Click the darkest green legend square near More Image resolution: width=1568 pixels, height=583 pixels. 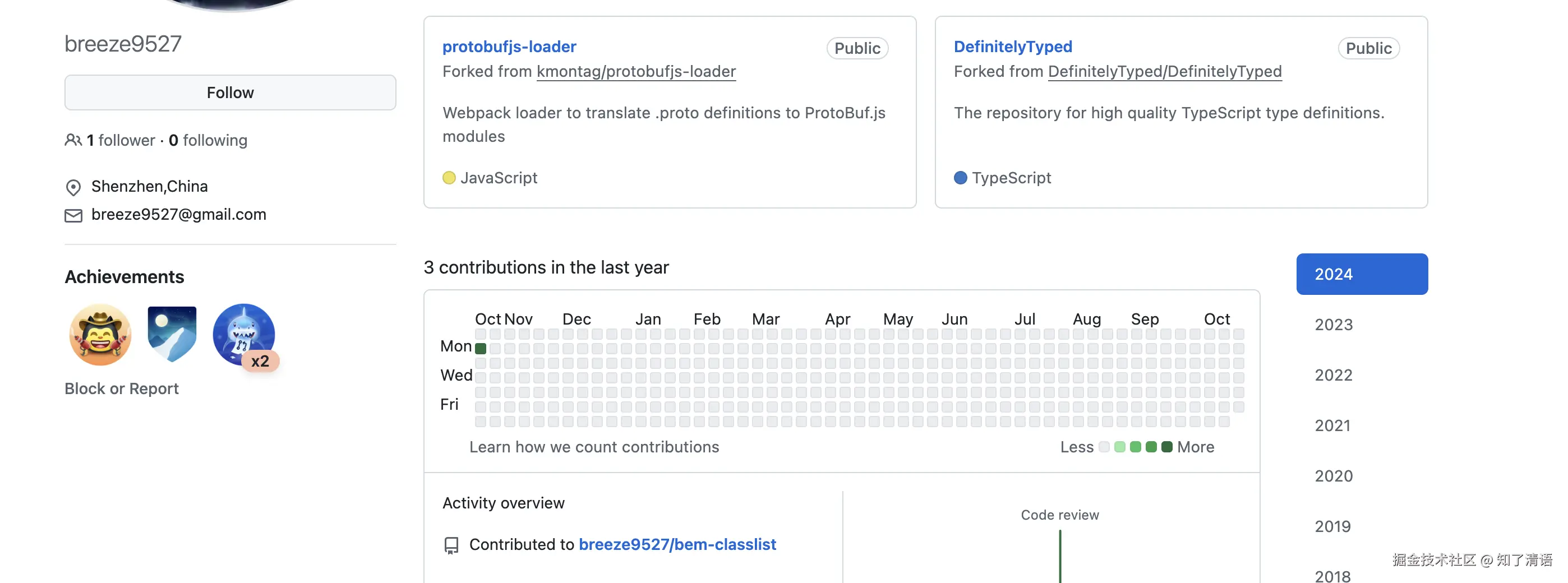point(1167,447)
